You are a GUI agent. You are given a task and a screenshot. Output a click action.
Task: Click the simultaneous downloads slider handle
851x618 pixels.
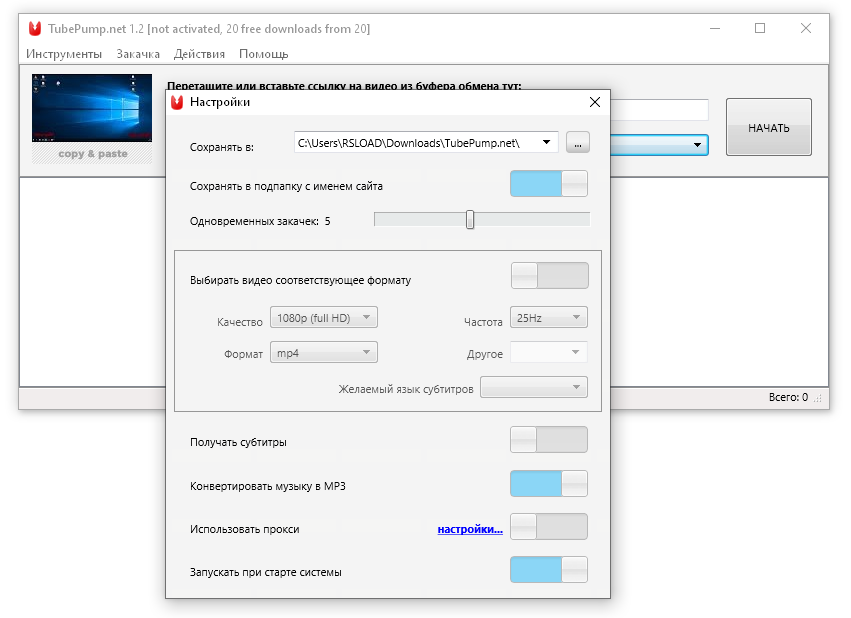click(470, 220)
